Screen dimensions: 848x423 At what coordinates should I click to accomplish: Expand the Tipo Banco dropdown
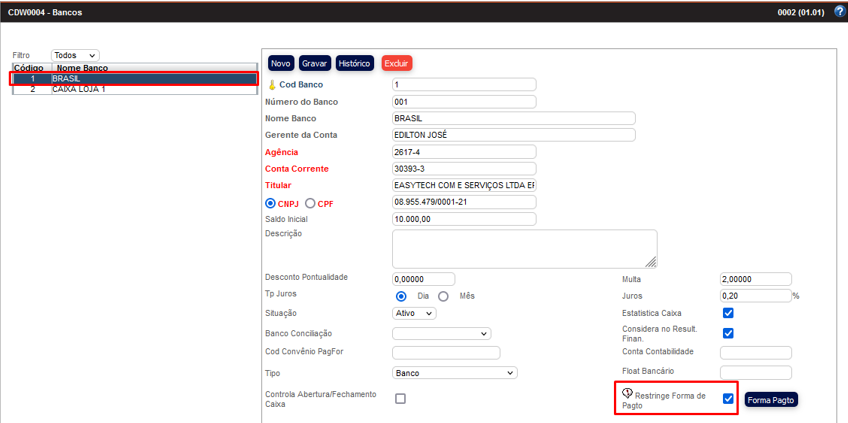pos(454,373)
